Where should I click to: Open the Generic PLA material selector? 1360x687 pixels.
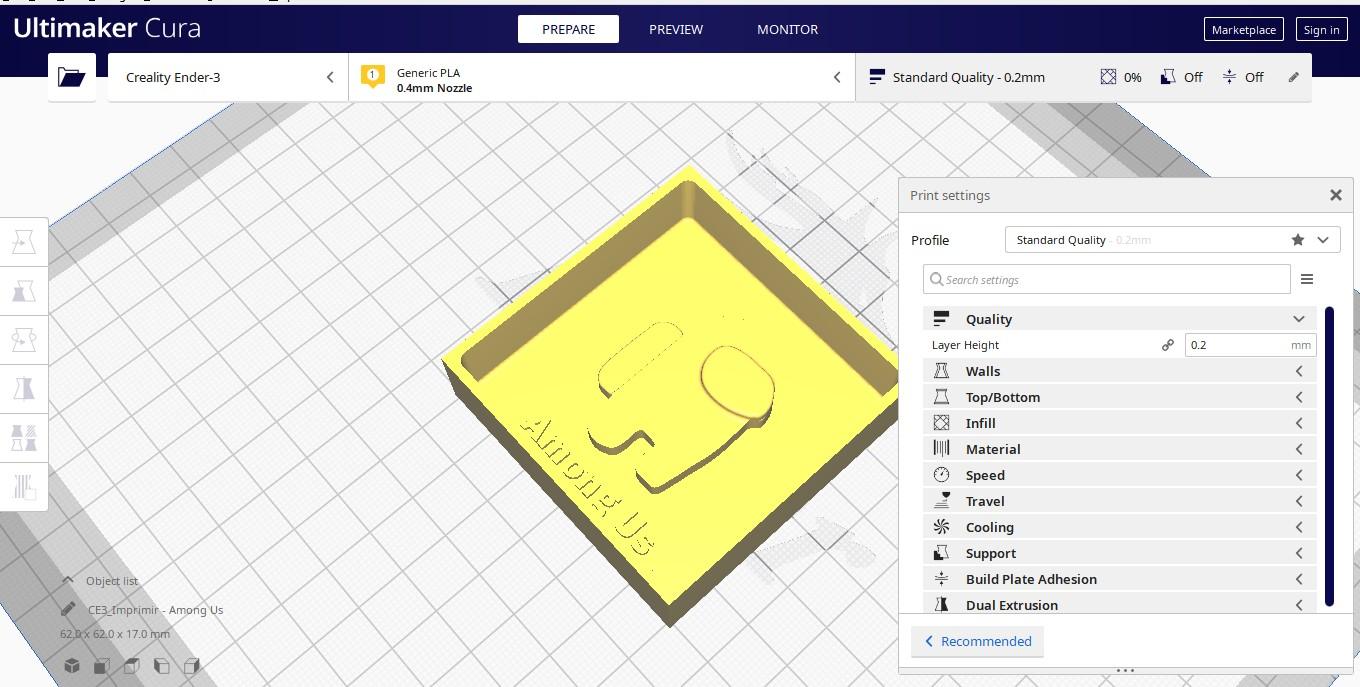point(602,77)
